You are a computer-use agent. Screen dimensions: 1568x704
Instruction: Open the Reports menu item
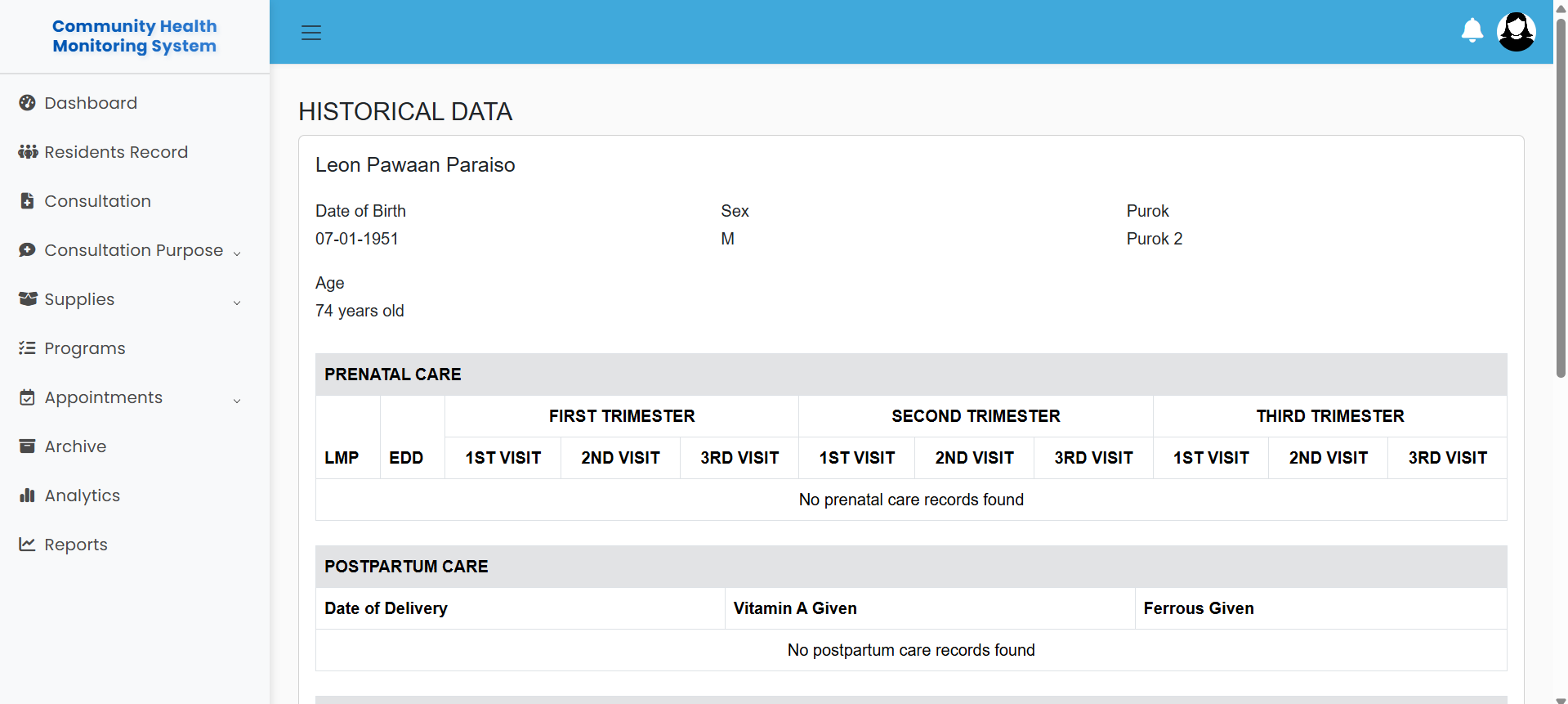click(76, 545)
